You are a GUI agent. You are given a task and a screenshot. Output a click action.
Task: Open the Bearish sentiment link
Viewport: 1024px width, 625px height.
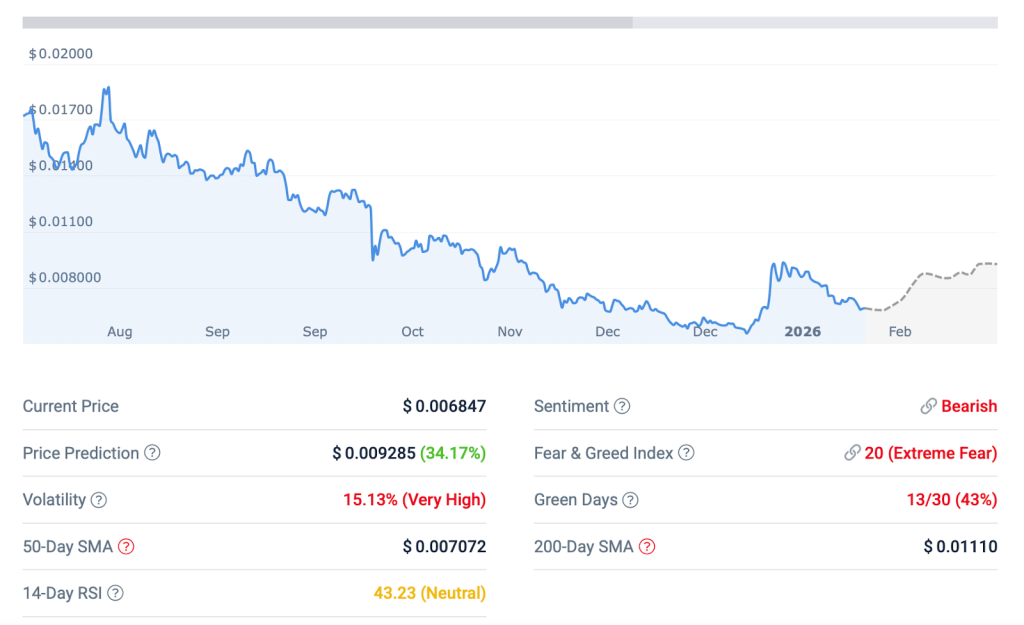tap(969, 406)
